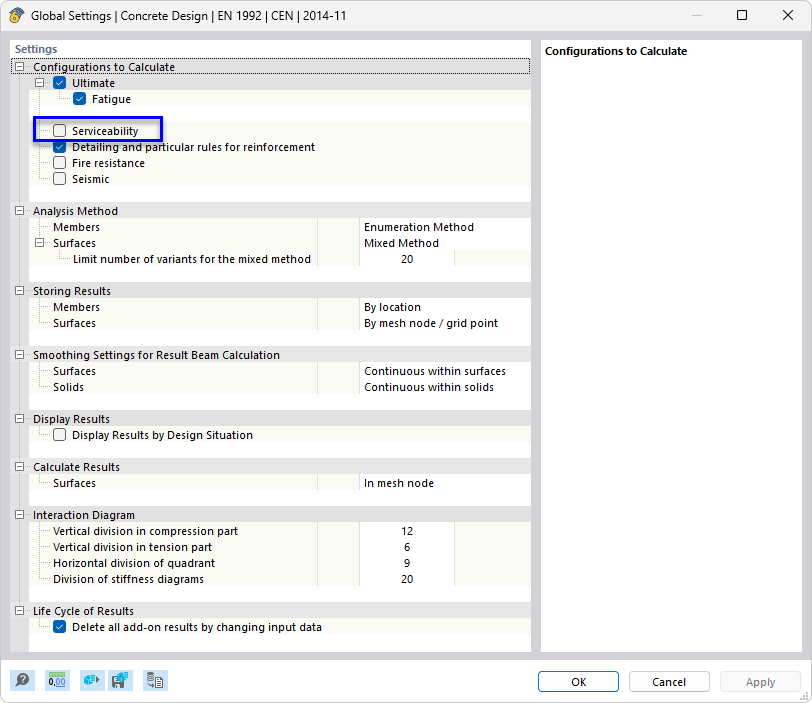Viewport: 812px width, 703px height.
Task: Save current settings as default via disk icon
Action: coord(120,680)
